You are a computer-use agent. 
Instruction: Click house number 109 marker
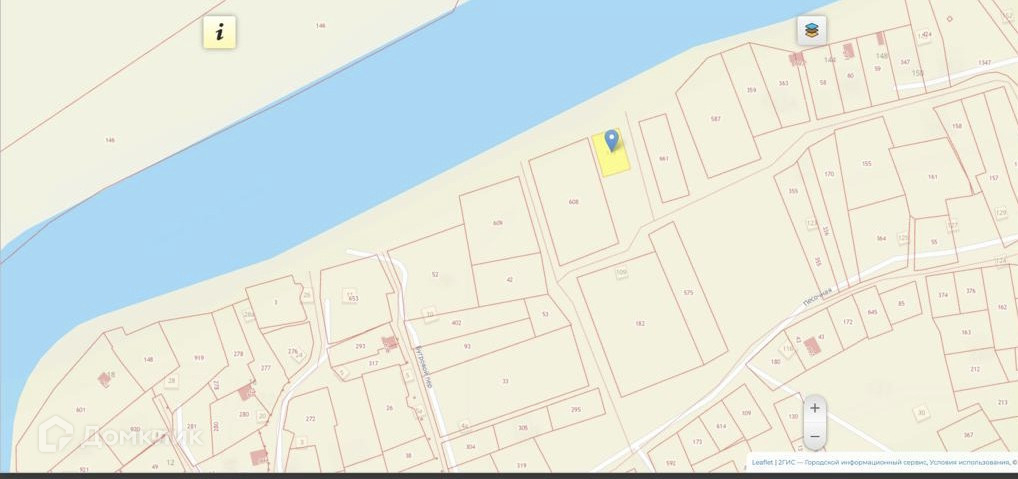[621, 273]
